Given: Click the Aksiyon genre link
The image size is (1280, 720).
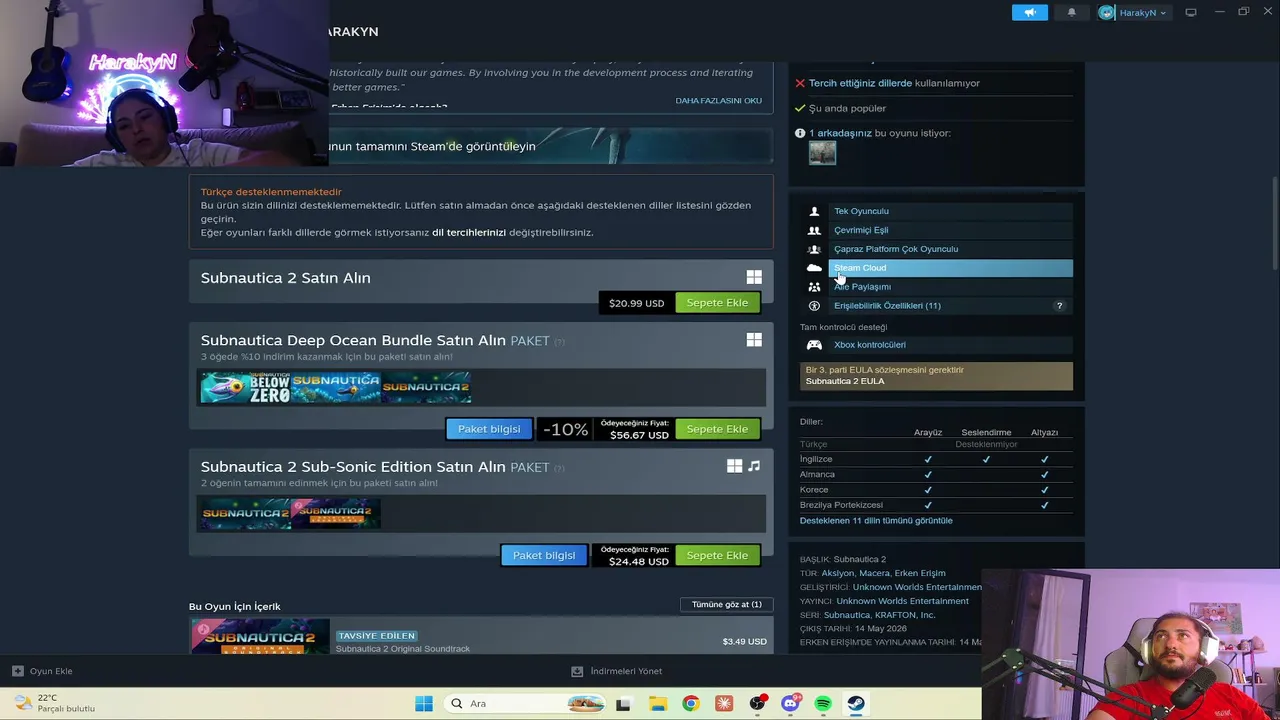Looking at the screenshot, I should coord(837,574).
